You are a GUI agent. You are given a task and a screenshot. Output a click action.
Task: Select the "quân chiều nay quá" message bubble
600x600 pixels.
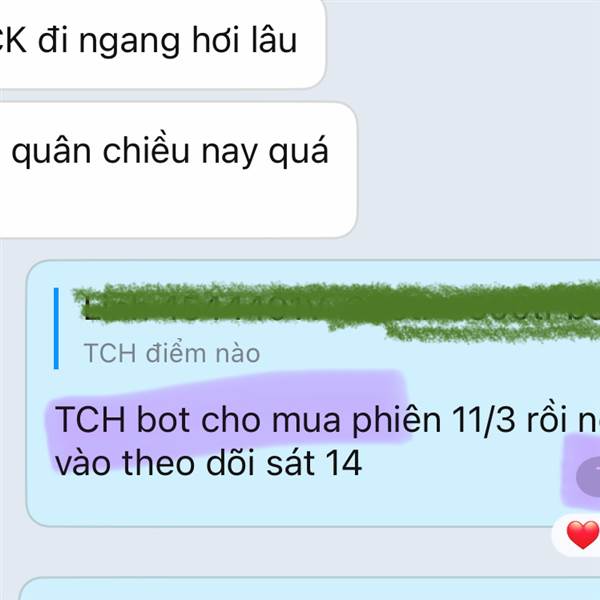[x=178, y=170]
